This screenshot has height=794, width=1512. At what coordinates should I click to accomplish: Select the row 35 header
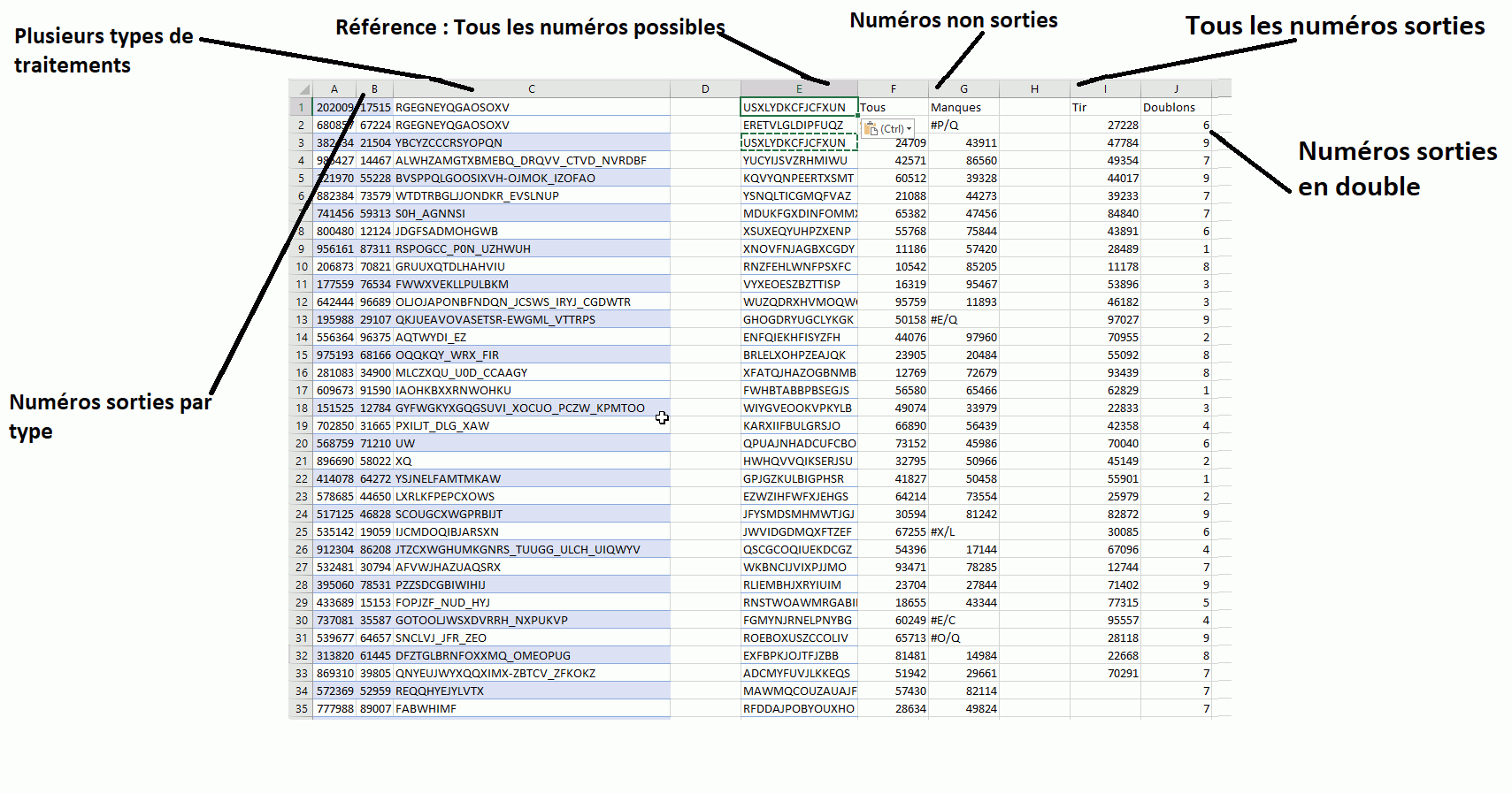(x=302, y=708)
